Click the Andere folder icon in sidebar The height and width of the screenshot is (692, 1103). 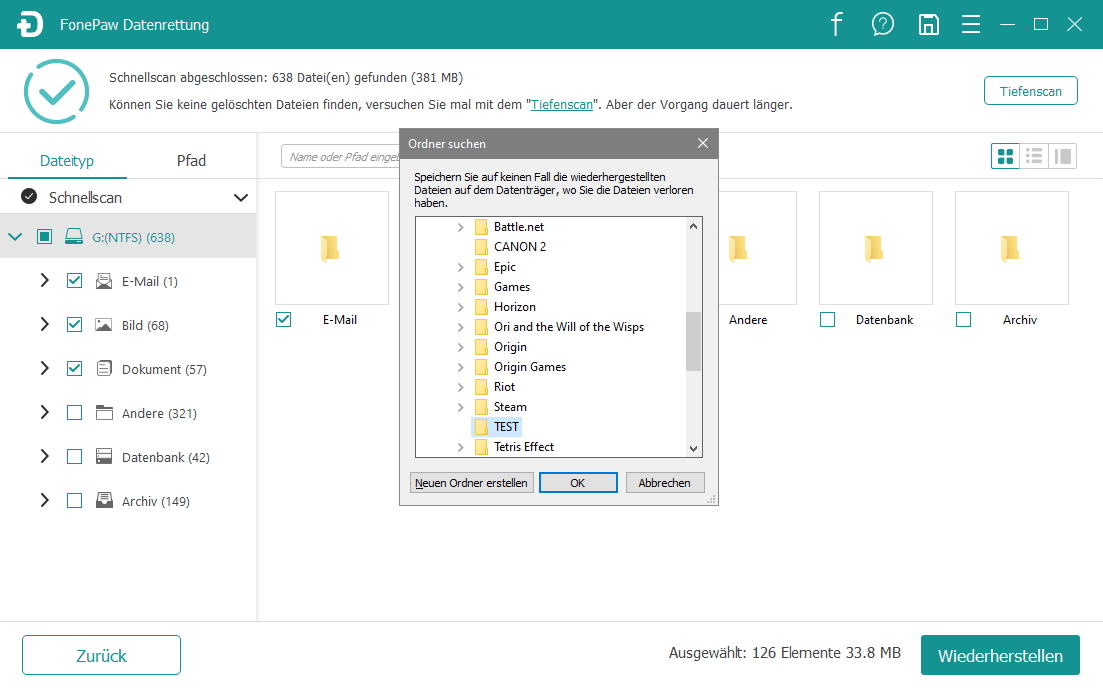click(104, 413)
